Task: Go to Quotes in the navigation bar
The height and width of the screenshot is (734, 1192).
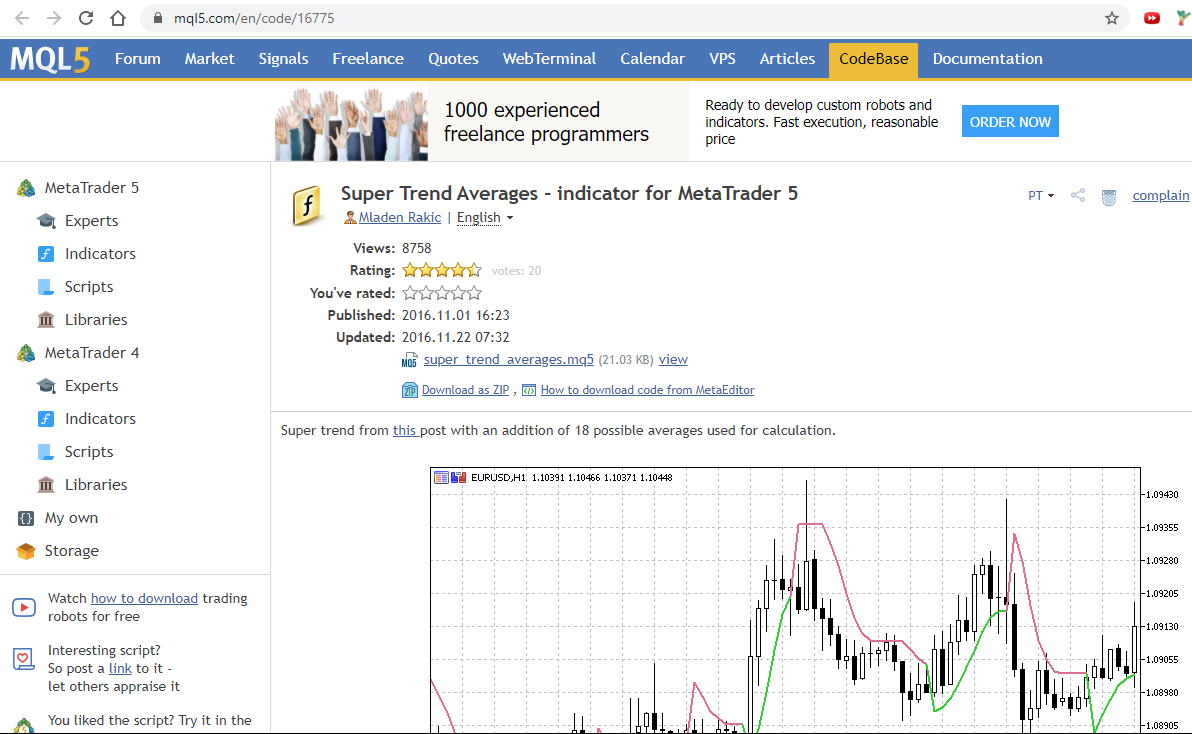Action: click(453, 59)
